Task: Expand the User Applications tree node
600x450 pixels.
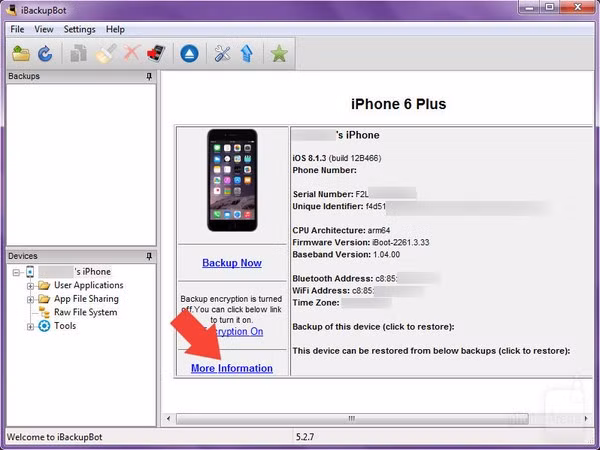Action: [x=30, y=286]
